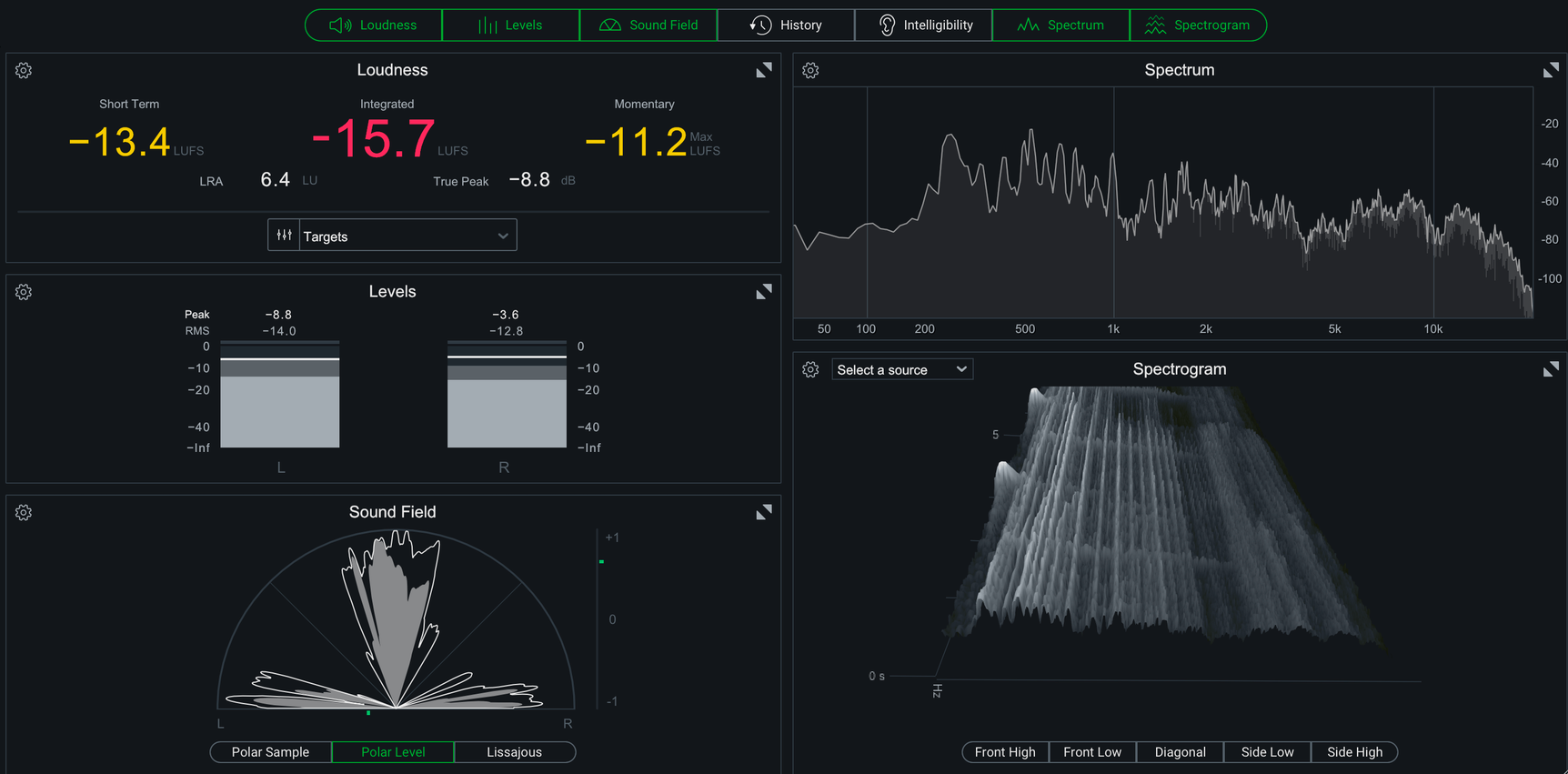Toggle the Spectrogram tab on top bar
Image resolution: width=1568 pixels, height=774 pixels.
point(1198,25)
